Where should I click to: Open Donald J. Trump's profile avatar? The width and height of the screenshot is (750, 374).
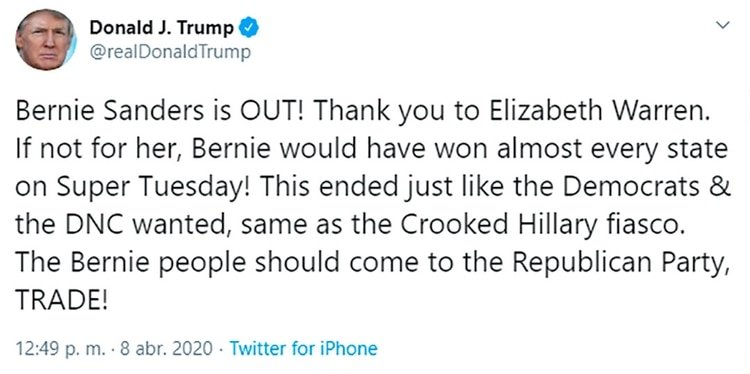[x=46, y=40]
